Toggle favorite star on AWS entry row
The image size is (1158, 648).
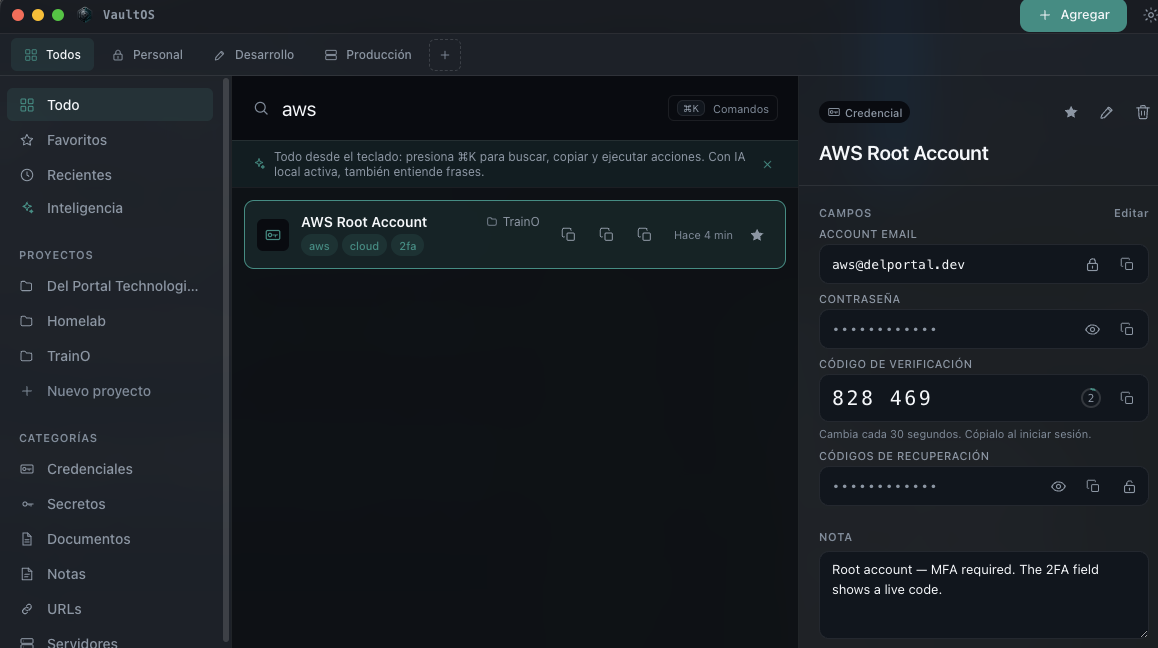tap(757, 235)
